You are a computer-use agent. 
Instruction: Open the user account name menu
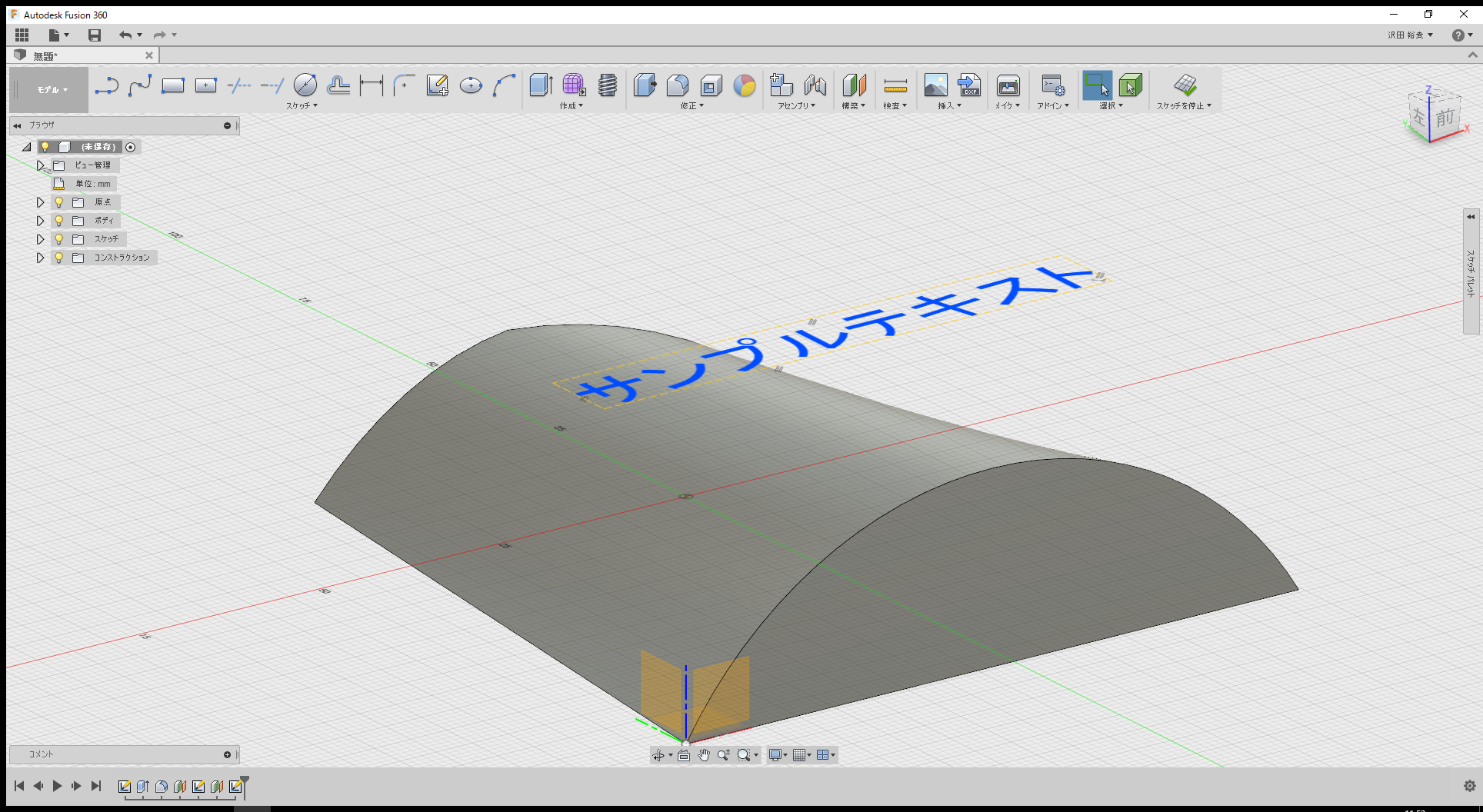[x=1410, y=35]
